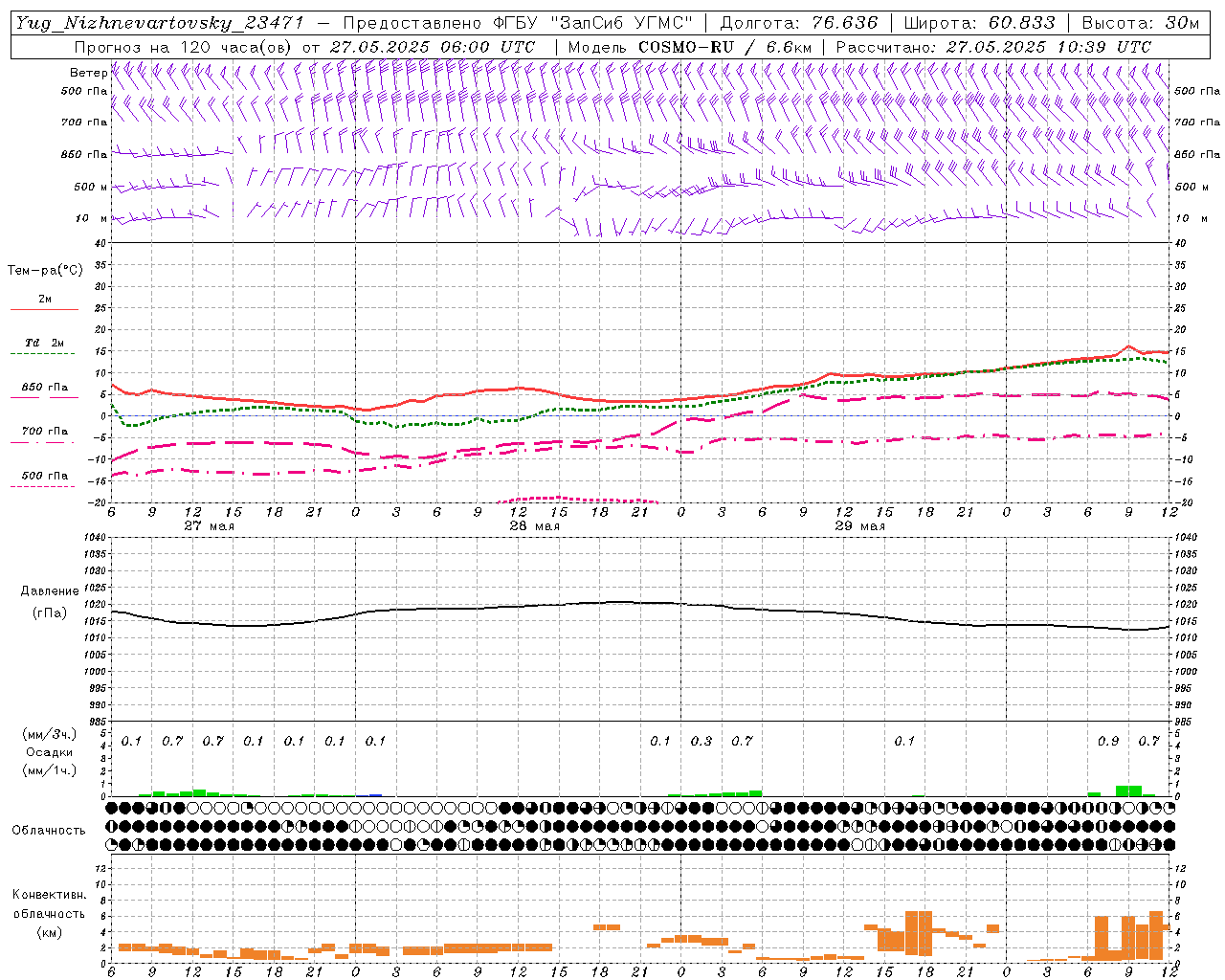Click the '27 мая' date label

[209, 526]
